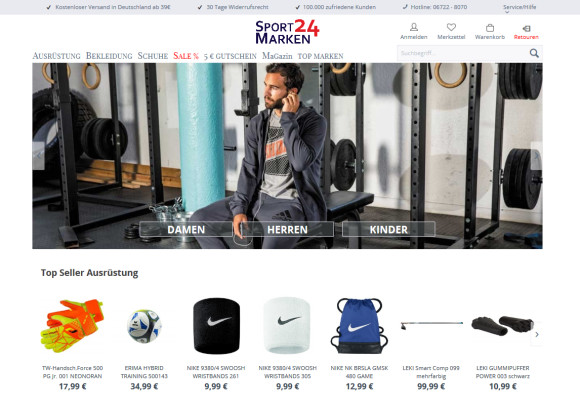Select the Sale % menu item
This screenshot has height=403, width=580.
click(186, 56)
